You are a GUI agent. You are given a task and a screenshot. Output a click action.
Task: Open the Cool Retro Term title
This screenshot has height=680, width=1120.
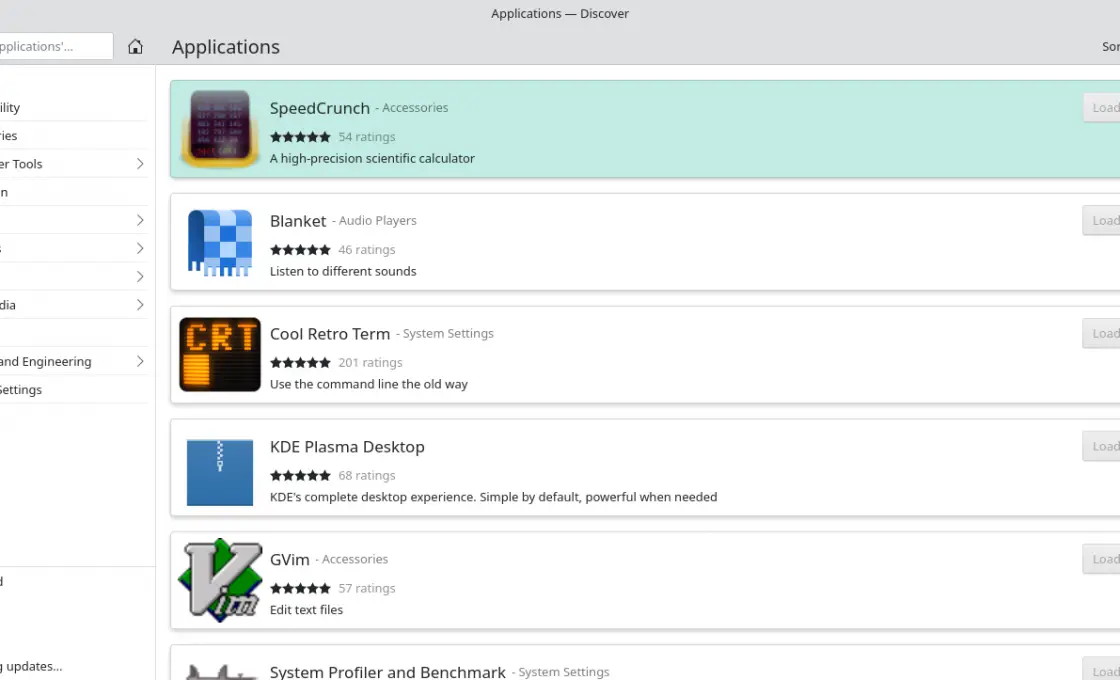pos(330,334)
